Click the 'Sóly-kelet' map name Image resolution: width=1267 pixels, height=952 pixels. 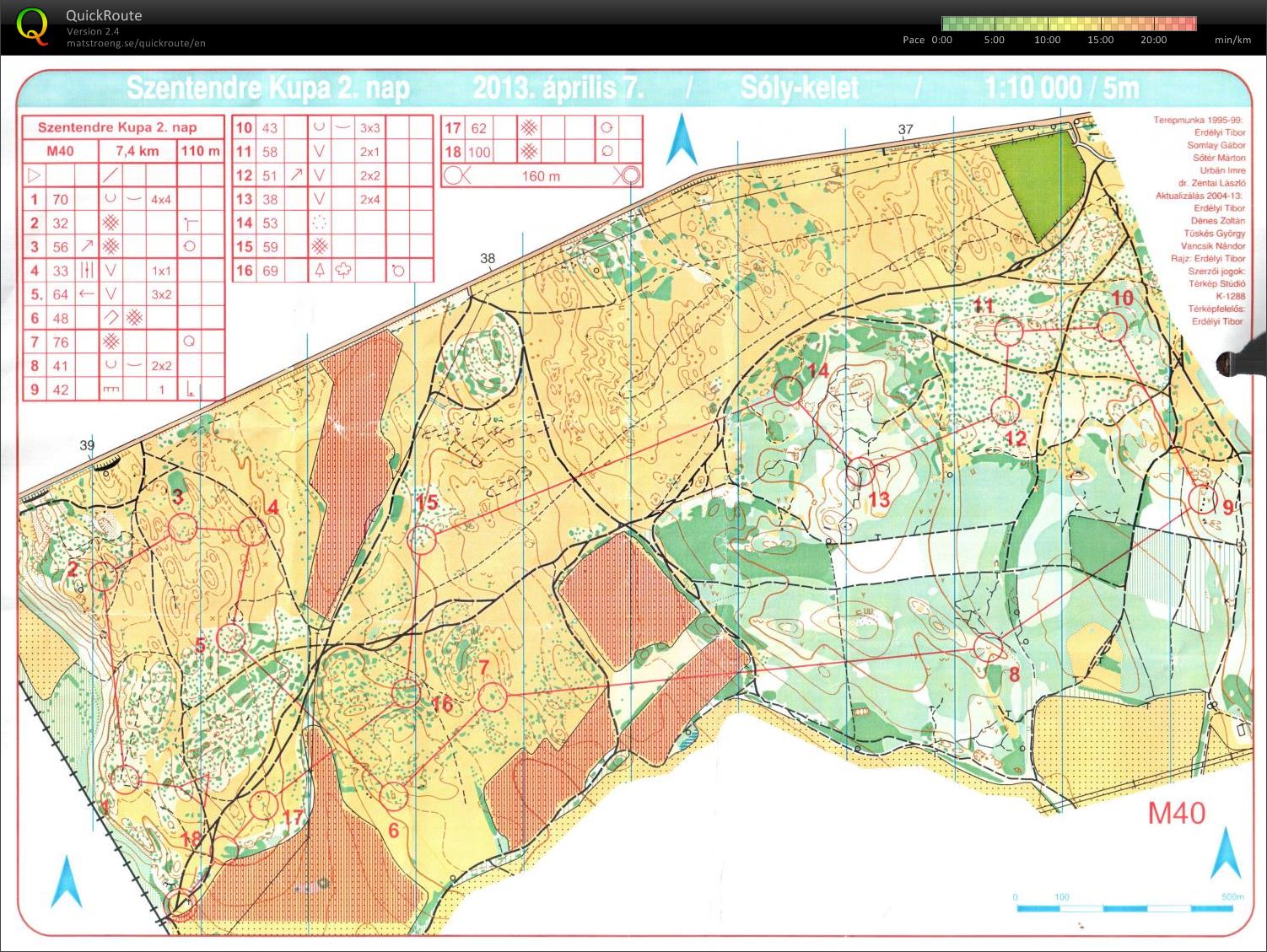coord(800,88)
